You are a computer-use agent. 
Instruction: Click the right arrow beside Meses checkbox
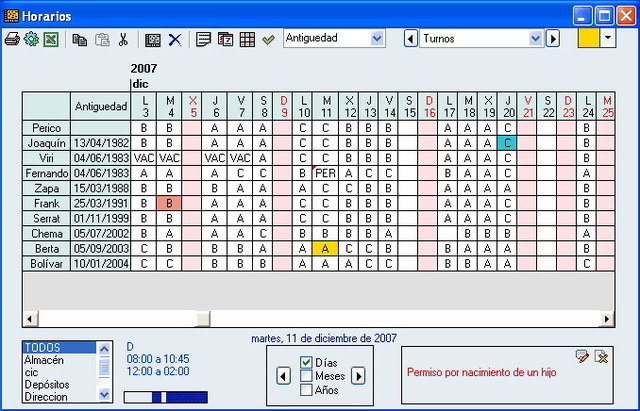tap(358, 376)
